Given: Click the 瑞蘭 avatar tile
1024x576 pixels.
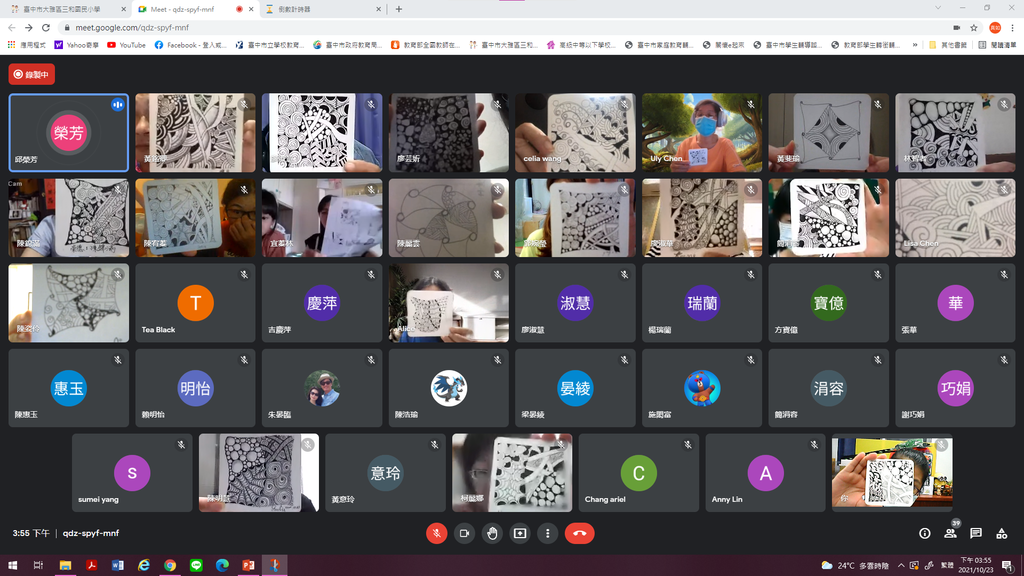Looking at the screenshot, I should 701,302.
